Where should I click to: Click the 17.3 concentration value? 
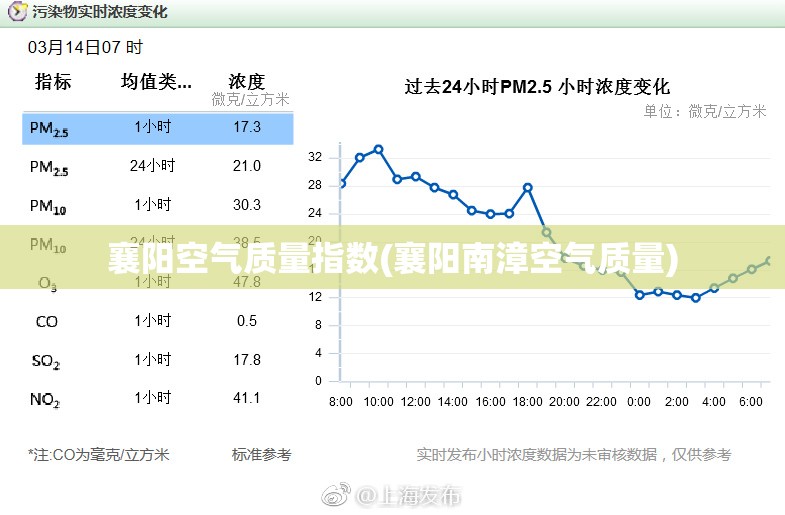click(247, 127)
